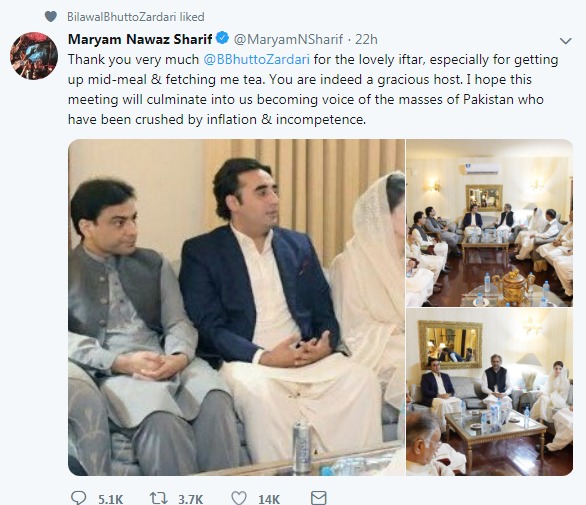Like the tweet with heart icon
The image size is (586, 505).
point(239,498)
